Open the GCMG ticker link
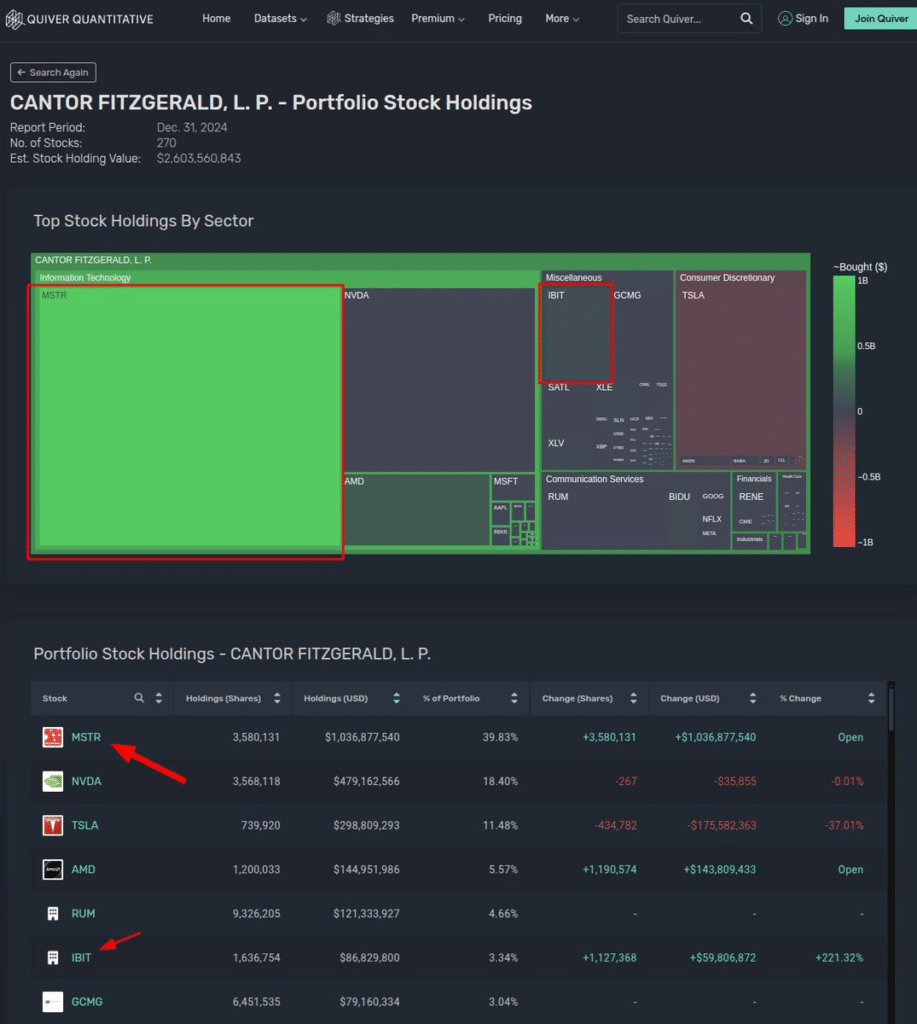The width and height of the screenshot is (917, 1024). [87, 1002]
